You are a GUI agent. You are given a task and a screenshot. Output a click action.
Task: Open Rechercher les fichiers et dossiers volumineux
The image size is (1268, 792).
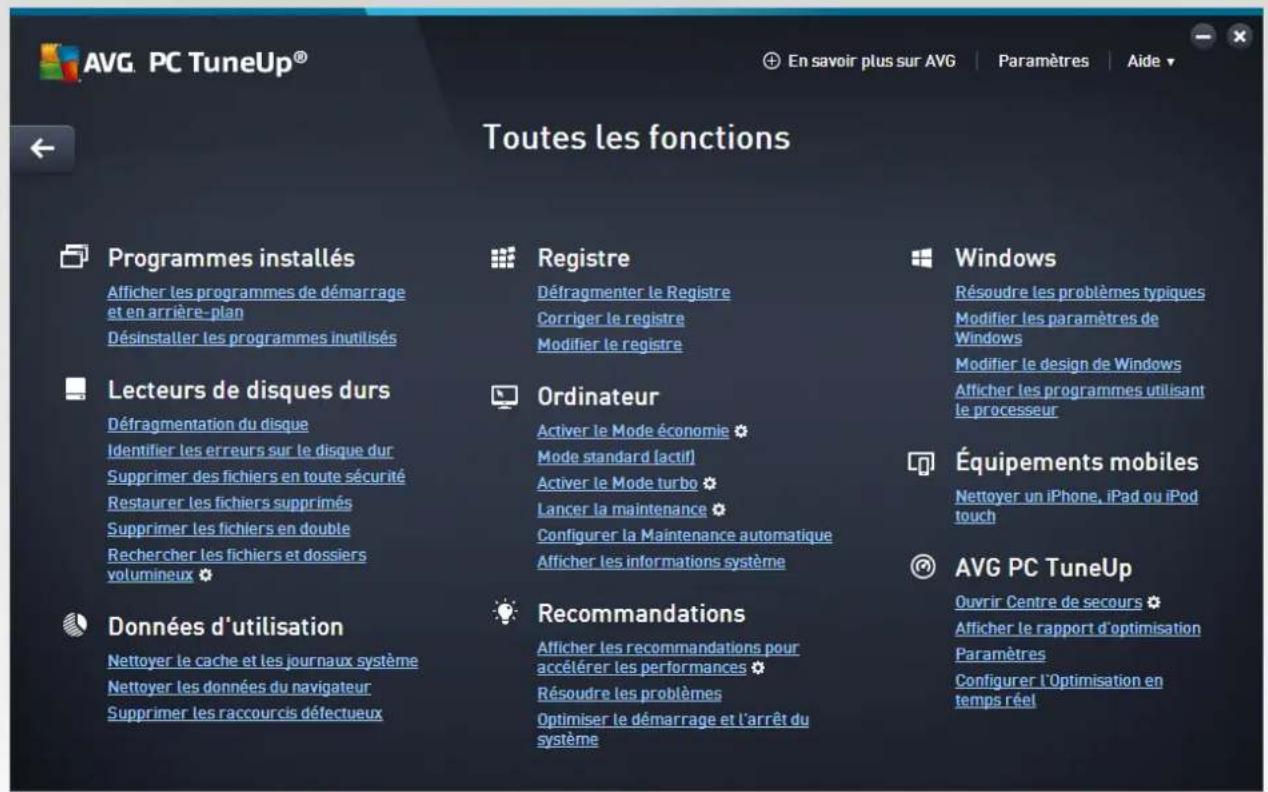pos(236,564)
